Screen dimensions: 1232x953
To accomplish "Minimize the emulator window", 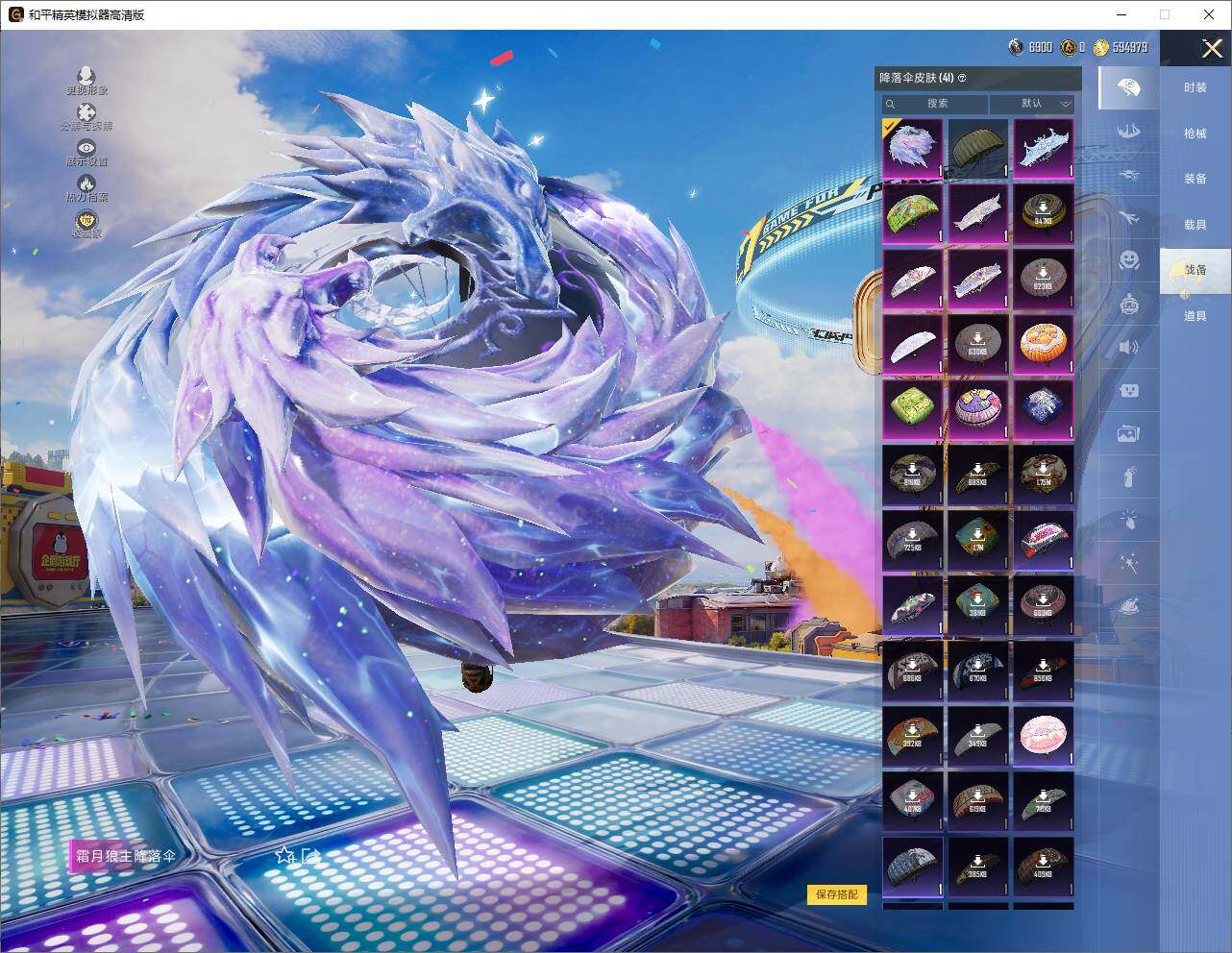I will tap(1121, 14).
